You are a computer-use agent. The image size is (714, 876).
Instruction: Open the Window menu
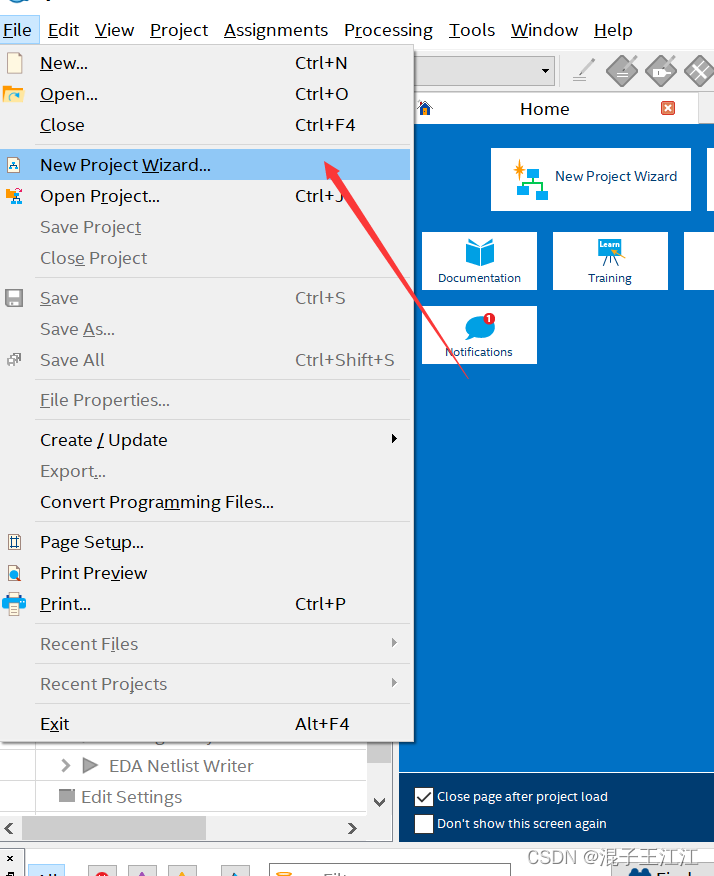(545, 30)
